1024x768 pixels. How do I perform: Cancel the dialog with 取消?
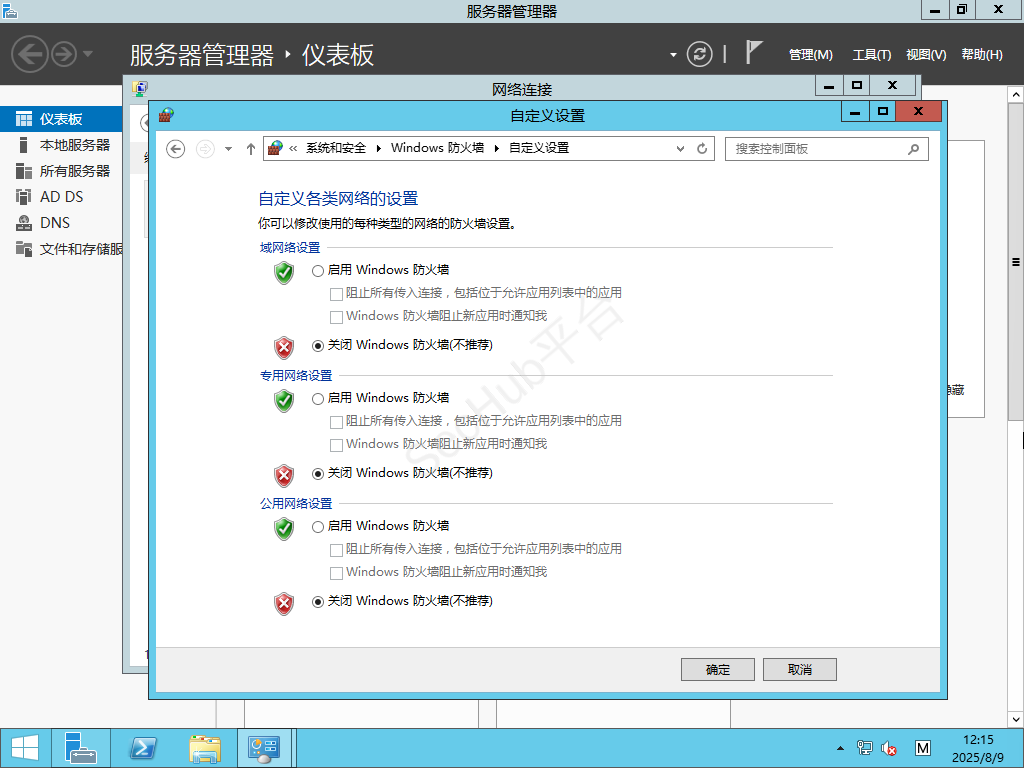[799, 669]
